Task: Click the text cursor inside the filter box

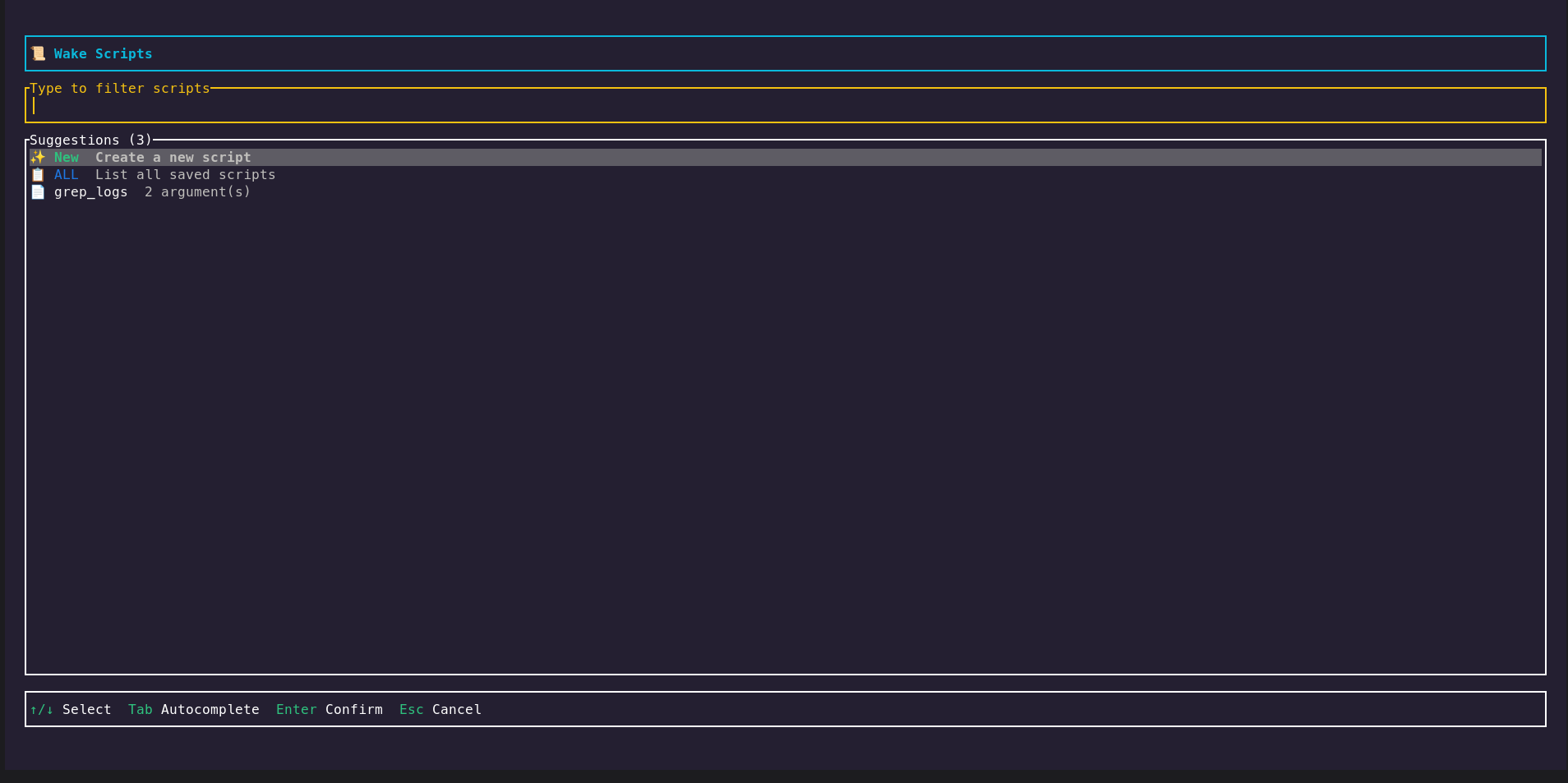Action: click(x=35, y=105)
